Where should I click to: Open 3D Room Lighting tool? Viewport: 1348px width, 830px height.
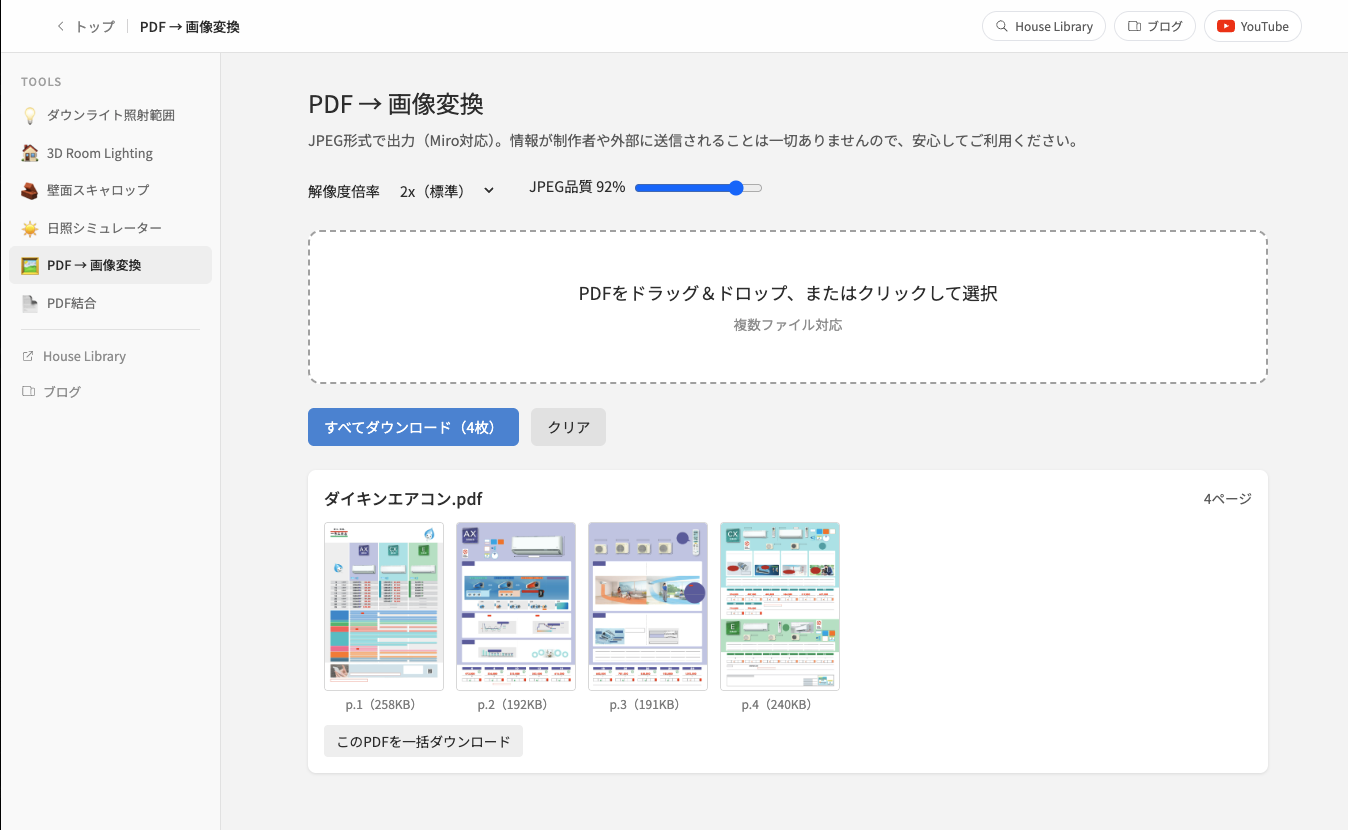pos(110,153)
